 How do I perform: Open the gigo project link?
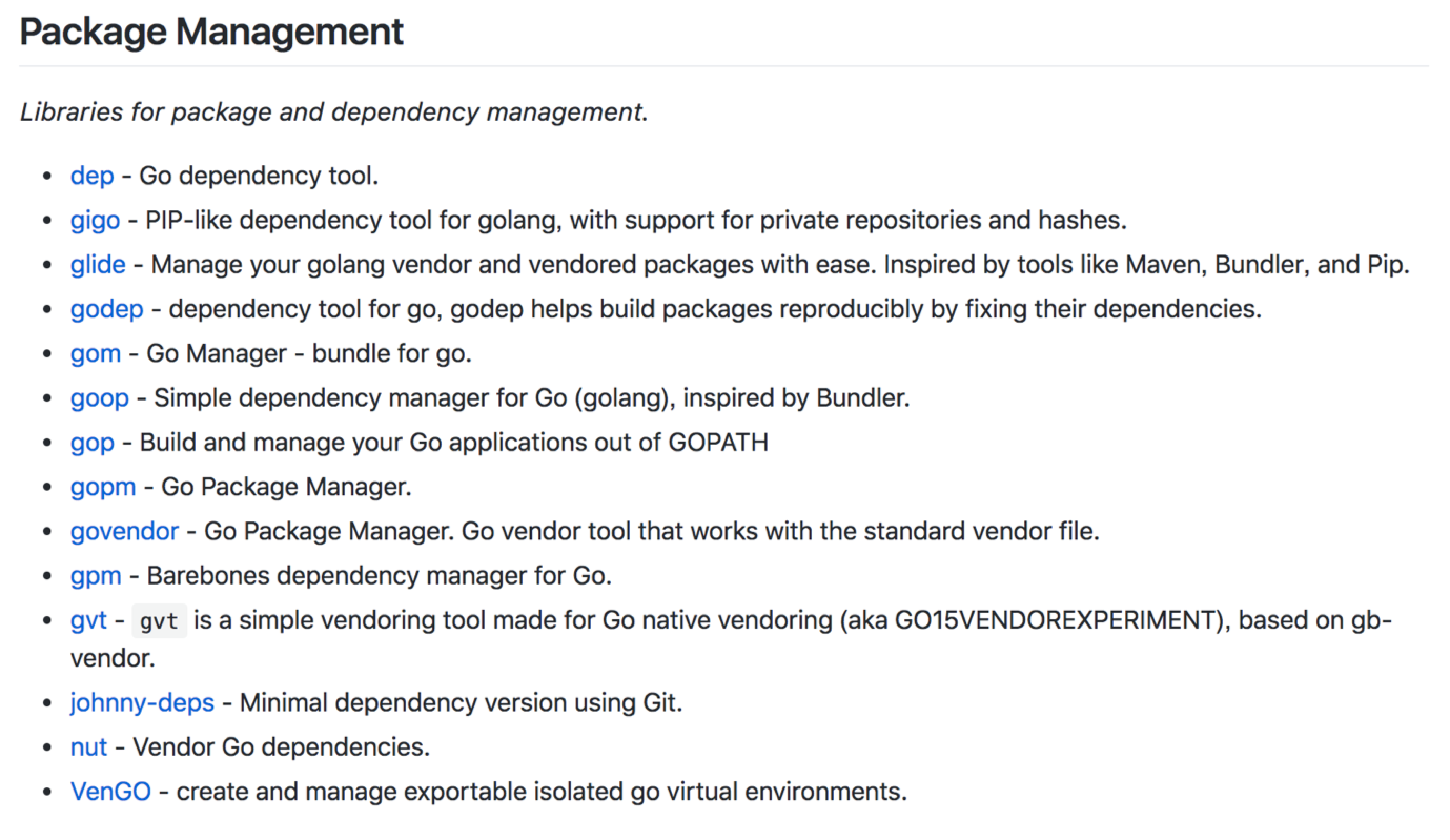(95, 220)
